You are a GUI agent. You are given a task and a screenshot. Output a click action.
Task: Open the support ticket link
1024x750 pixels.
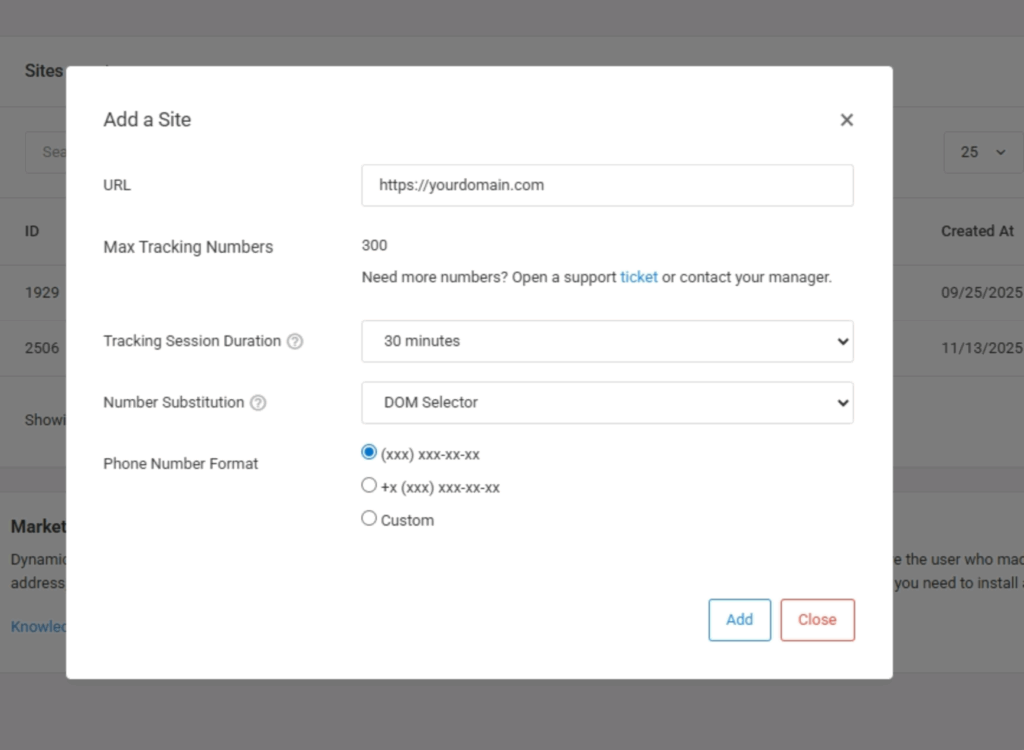coord(639,277)
